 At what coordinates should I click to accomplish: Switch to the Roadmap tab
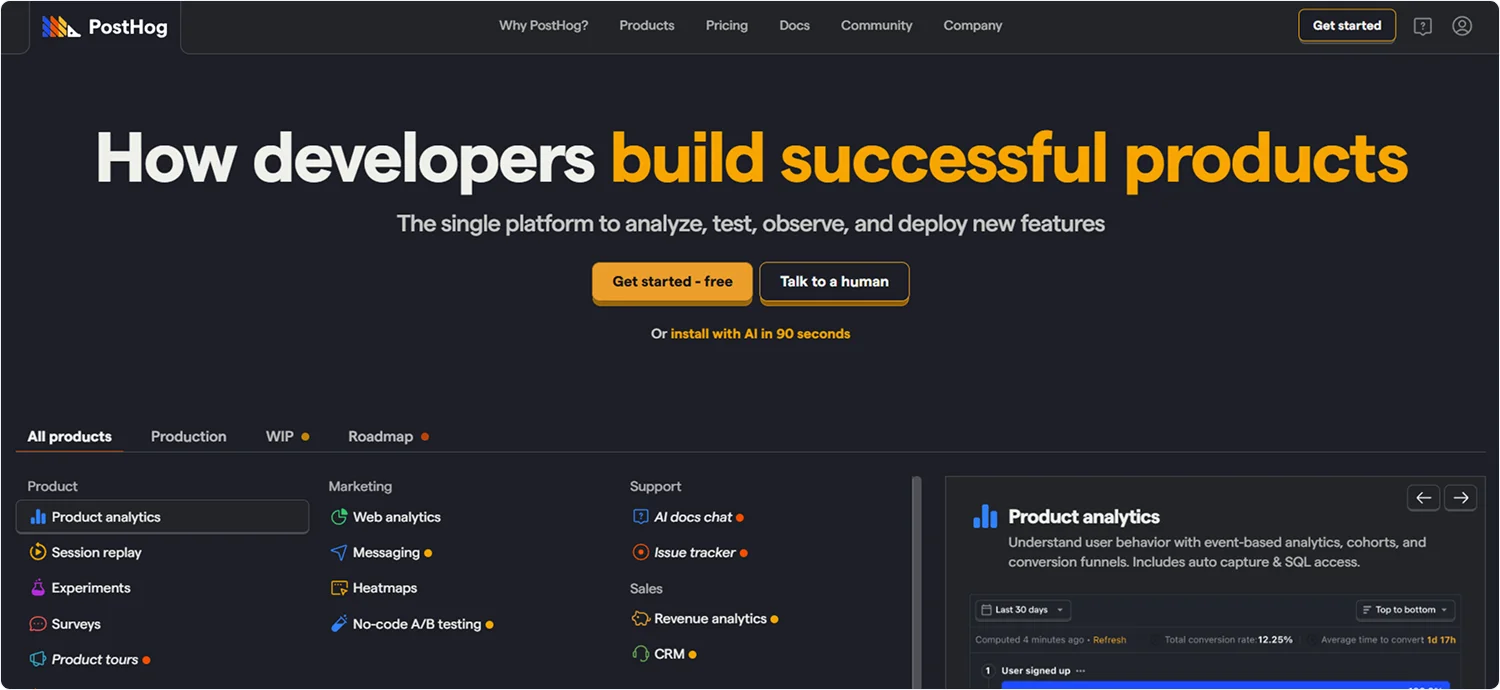coord(388,437)
